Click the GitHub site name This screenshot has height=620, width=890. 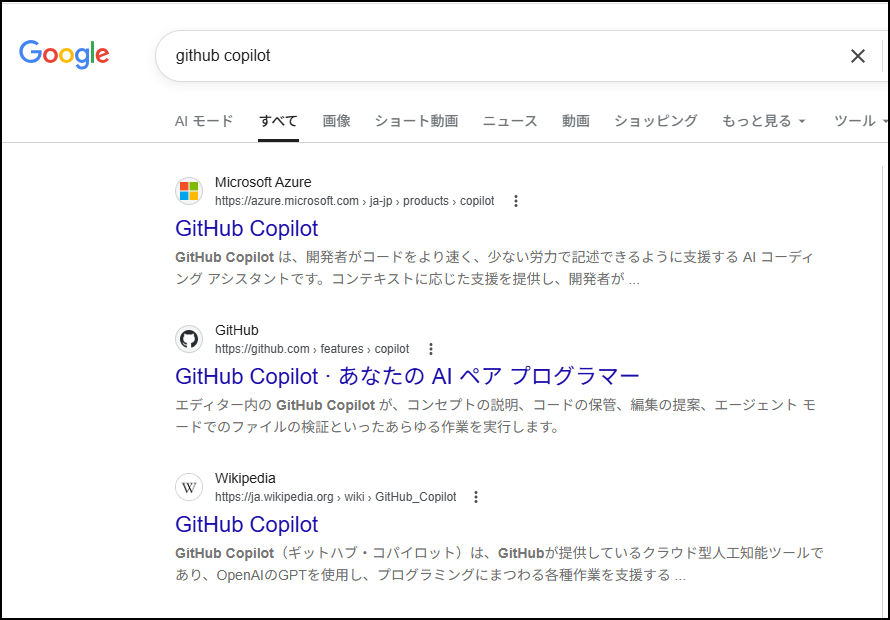(x=237, y=330)
